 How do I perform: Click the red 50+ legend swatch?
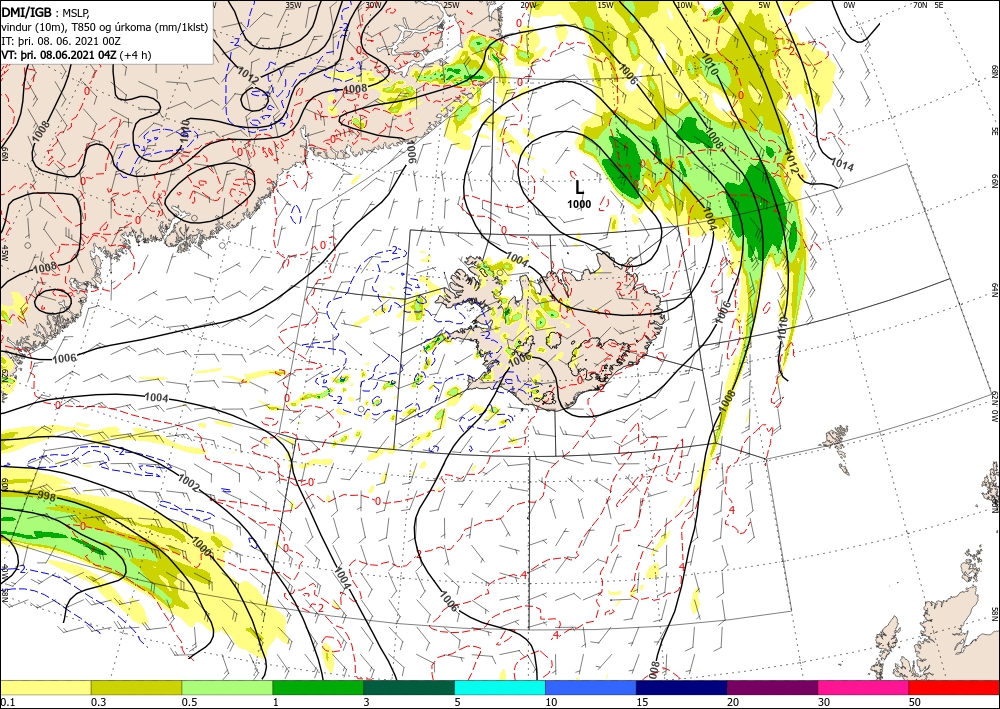coord(954,687)
